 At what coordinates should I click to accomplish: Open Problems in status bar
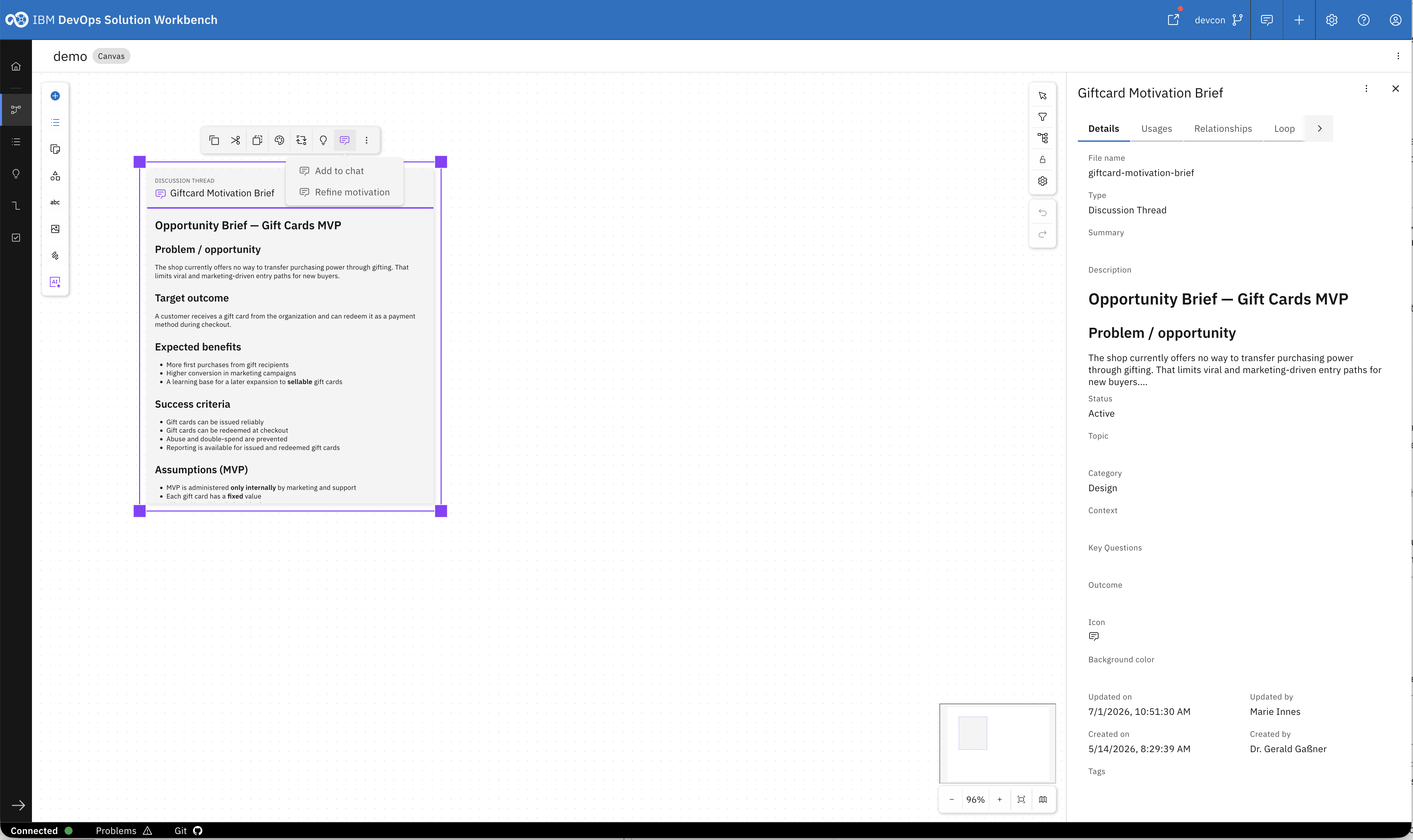click(124, 830)
